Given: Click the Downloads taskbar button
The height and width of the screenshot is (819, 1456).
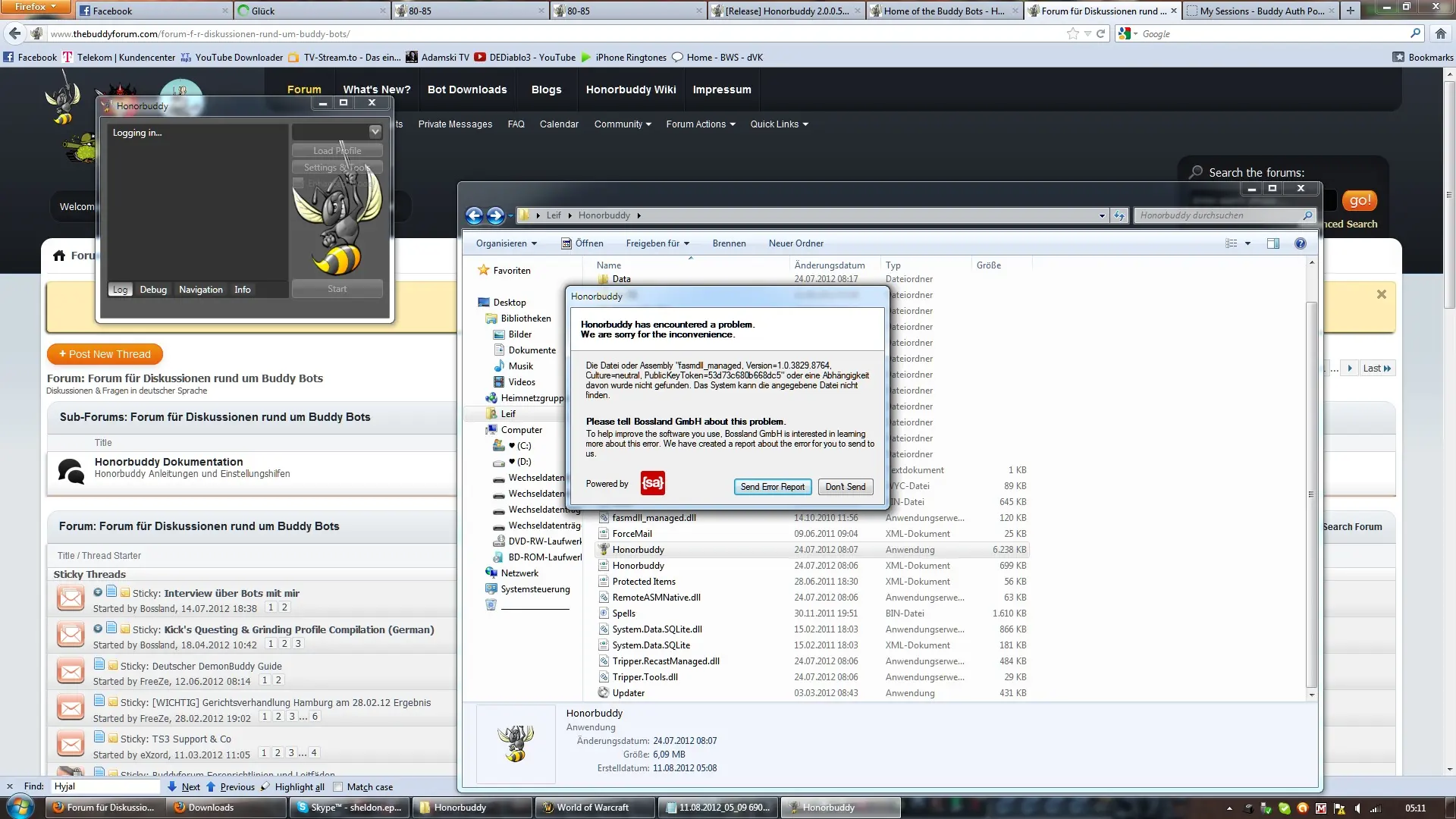Looking at the screenshot, I should coord(227,808).
